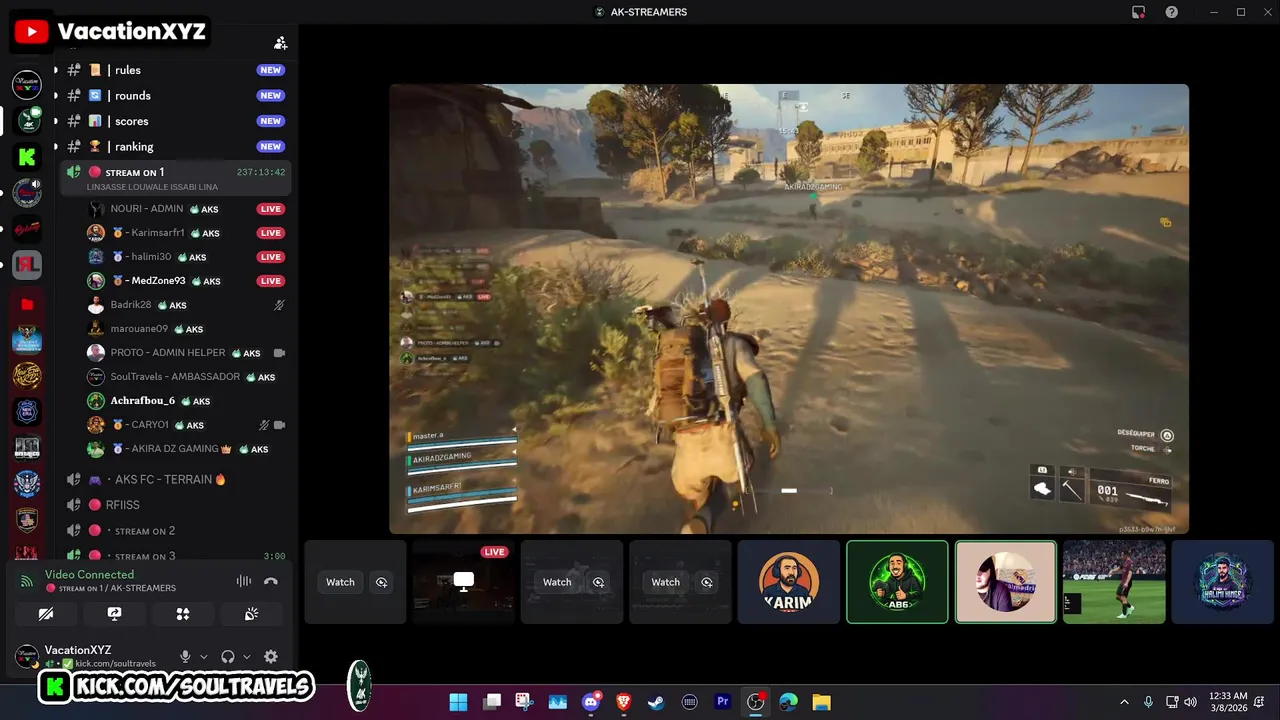Click the speaker icon of STREAM ON 1

tap(73, 172)
